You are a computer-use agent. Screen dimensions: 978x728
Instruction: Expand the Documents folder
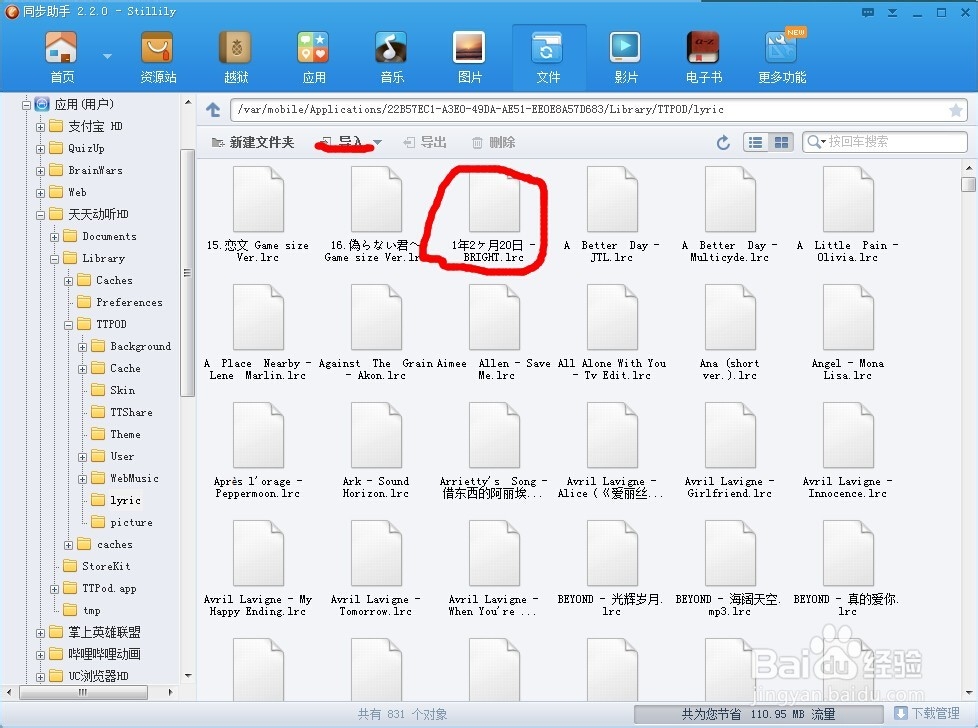[54, 237]
